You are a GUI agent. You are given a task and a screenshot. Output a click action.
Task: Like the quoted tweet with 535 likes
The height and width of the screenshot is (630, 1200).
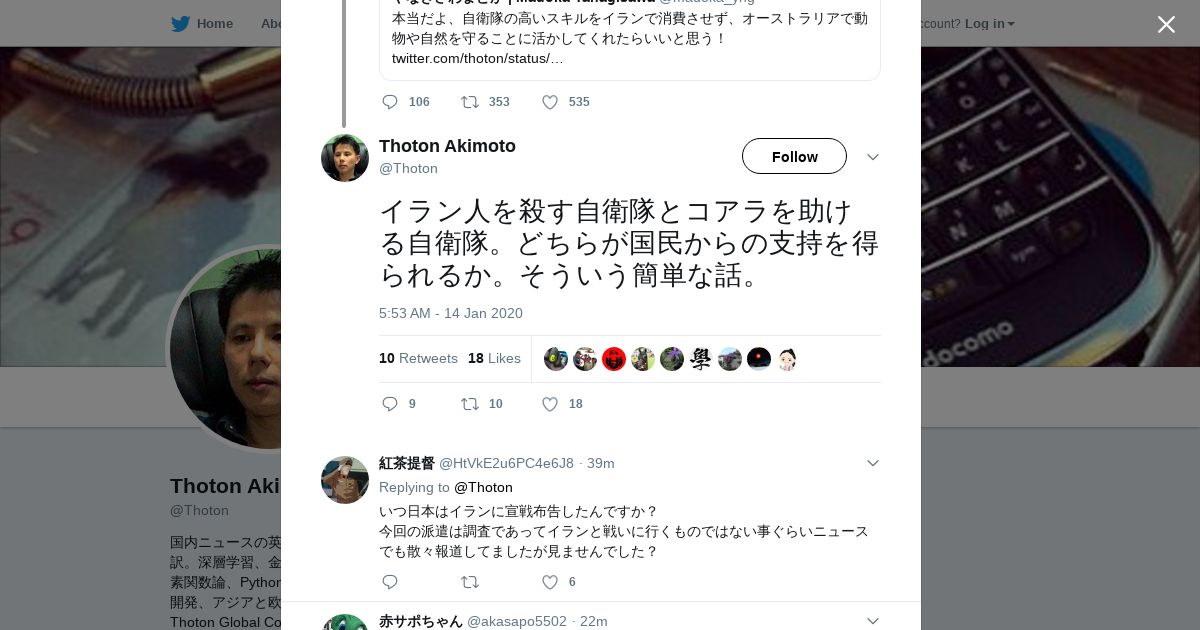point(550,102)
